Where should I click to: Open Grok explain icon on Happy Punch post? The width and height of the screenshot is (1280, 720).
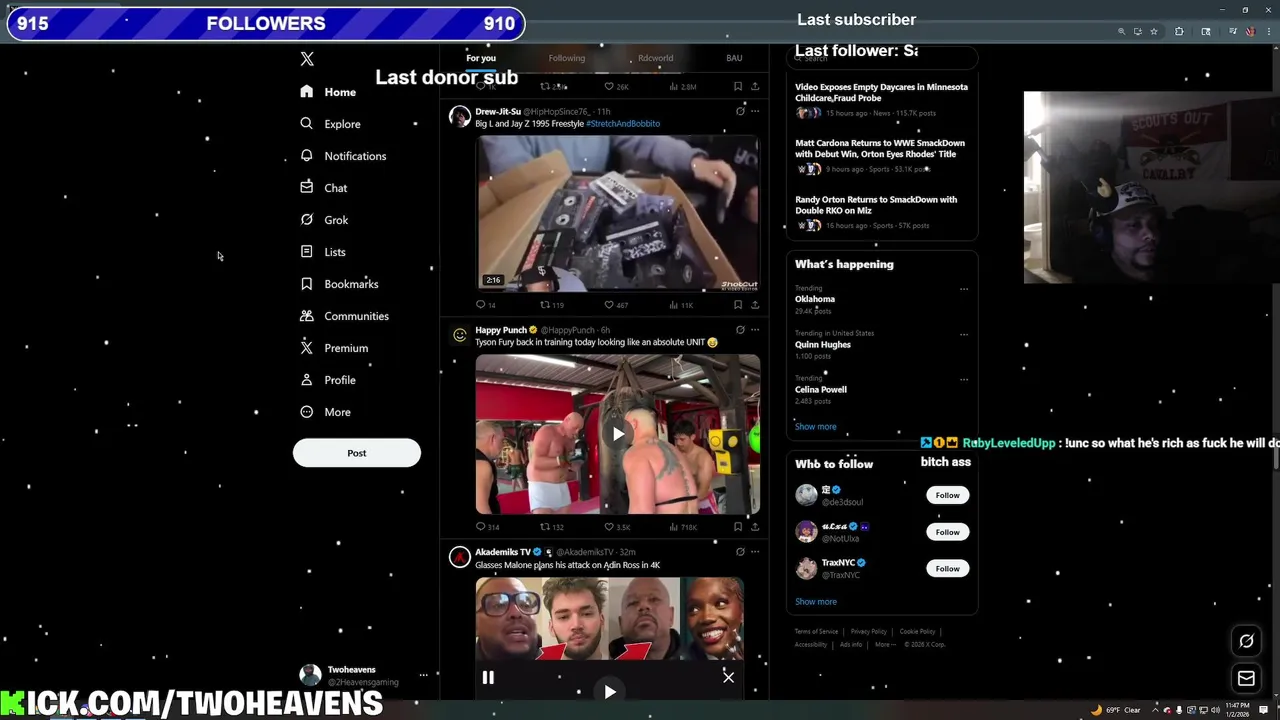[740, 329]
